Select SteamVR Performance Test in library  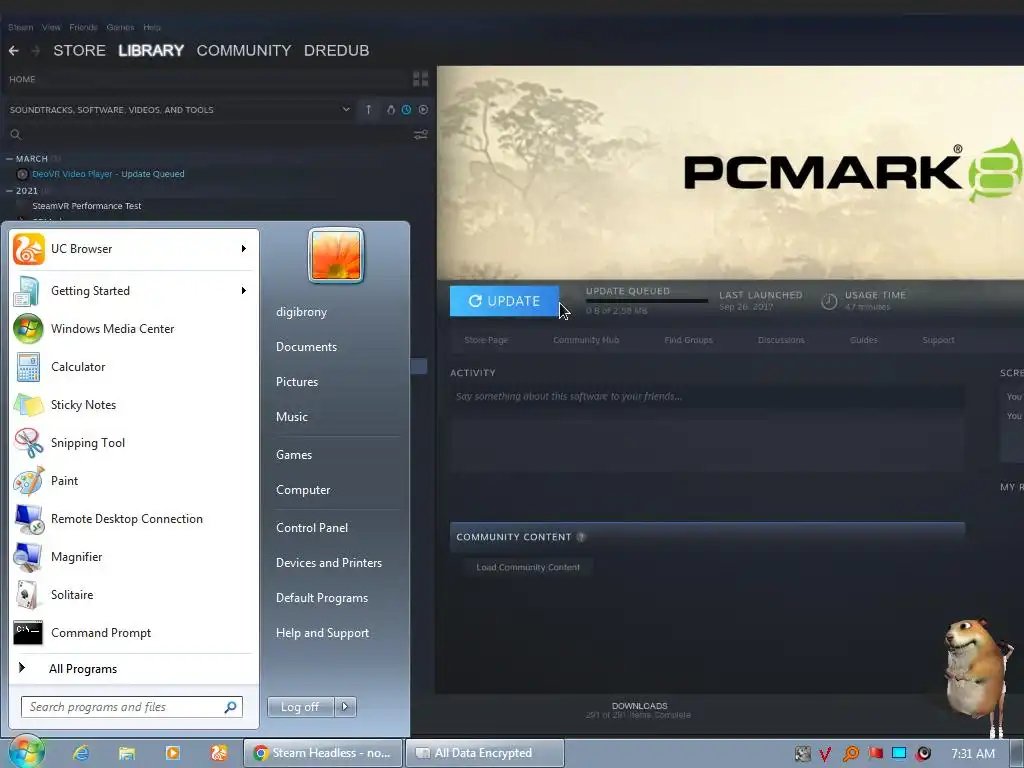[87, 206]
